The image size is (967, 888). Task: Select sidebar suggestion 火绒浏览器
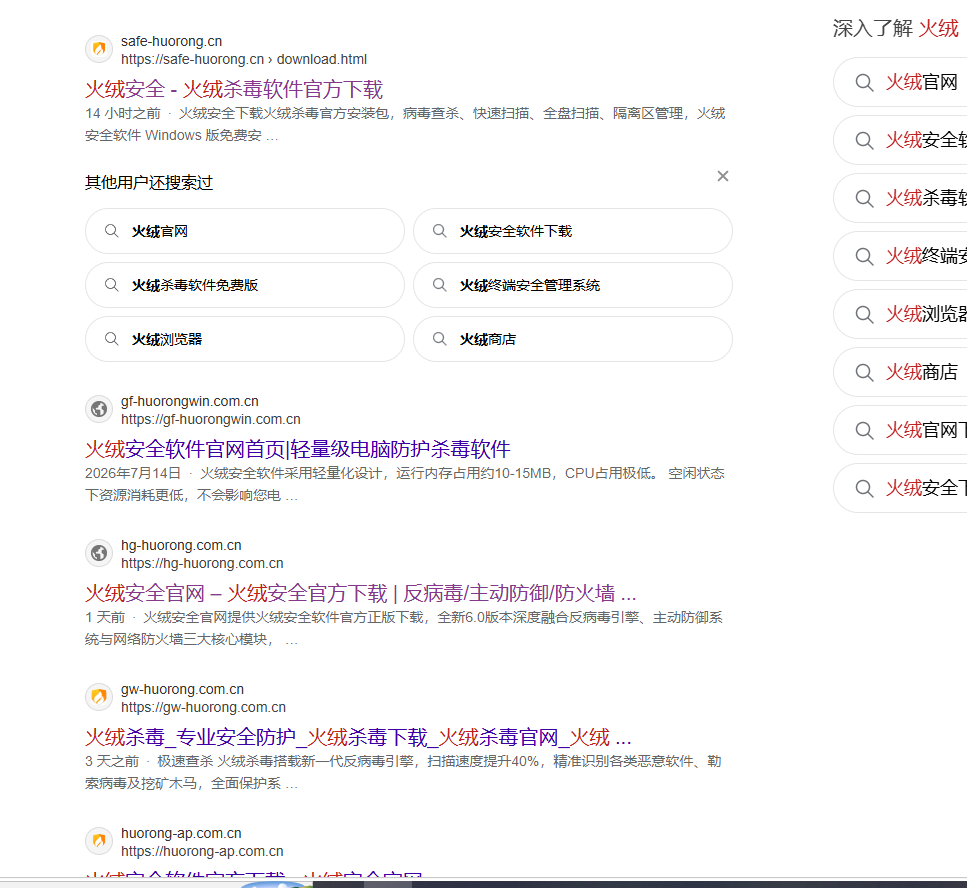point(900,314)
